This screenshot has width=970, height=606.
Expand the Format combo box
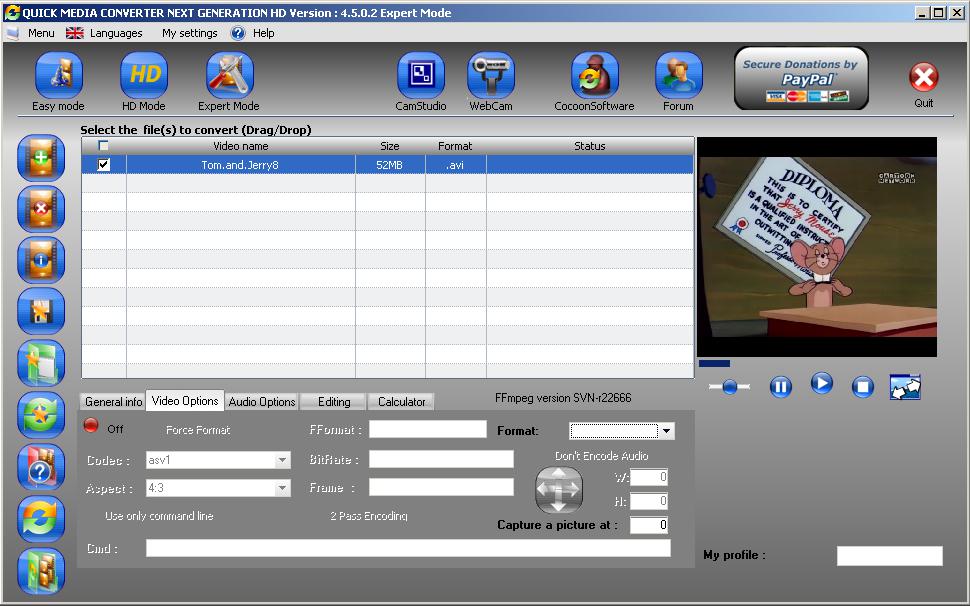click(x=666, y=431)
